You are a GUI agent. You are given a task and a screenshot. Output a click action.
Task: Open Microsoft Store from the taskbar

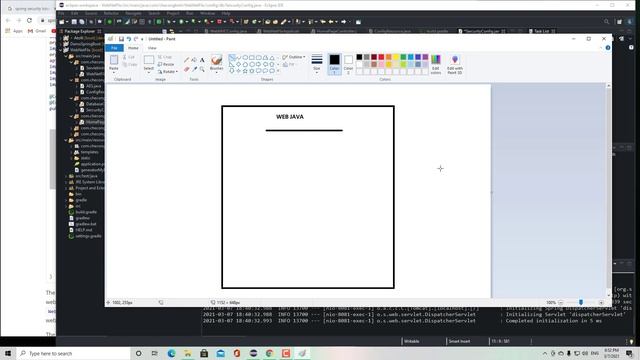pyautogui.click(x=204, y=353)
